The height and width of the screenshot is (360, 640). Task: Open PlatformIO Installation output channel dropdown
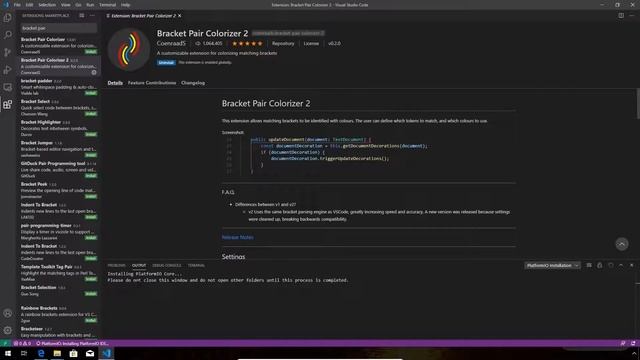pyautogui.click(x=552, y=265)
